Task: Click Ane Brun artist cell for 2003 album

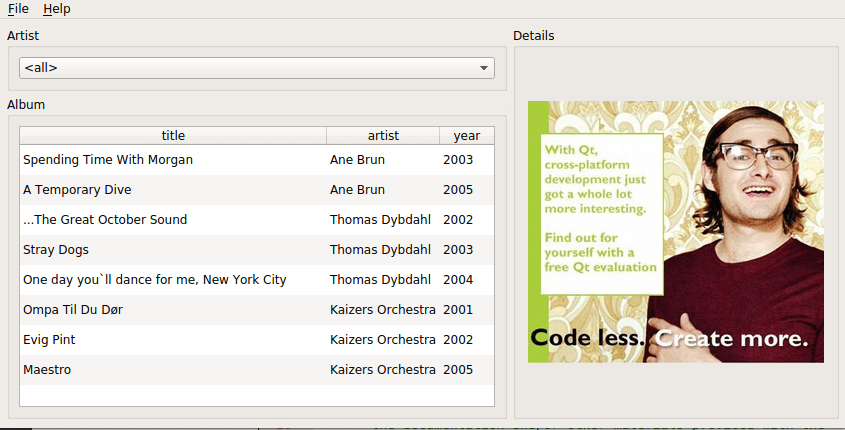Action: point(357,160)
